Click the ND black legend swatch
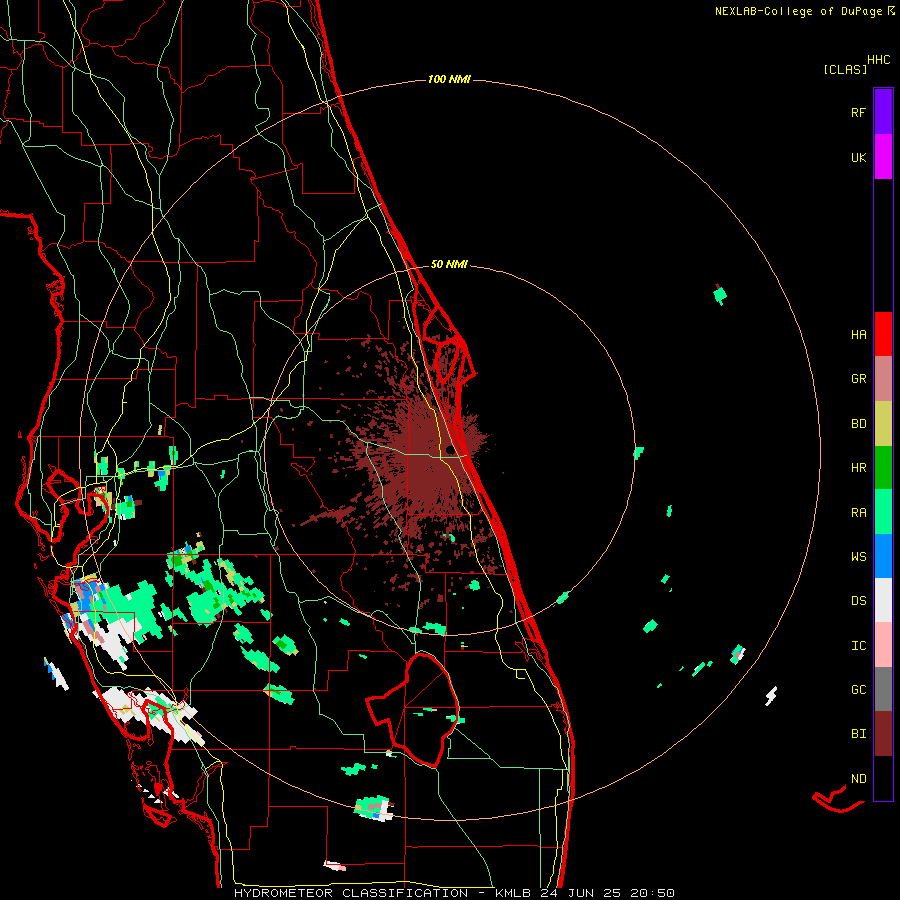The image size is (900, 900). pyautogui.click(x=883, y=778)
